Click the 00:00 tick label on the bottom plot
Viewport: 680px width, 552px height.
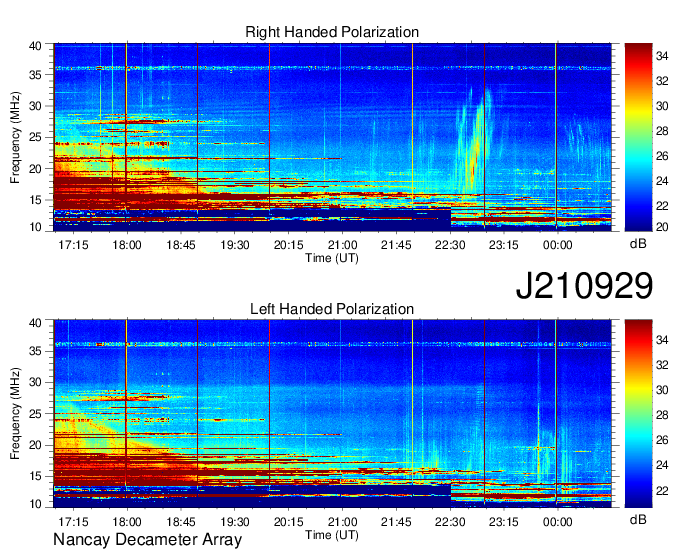tap(558, 522)
